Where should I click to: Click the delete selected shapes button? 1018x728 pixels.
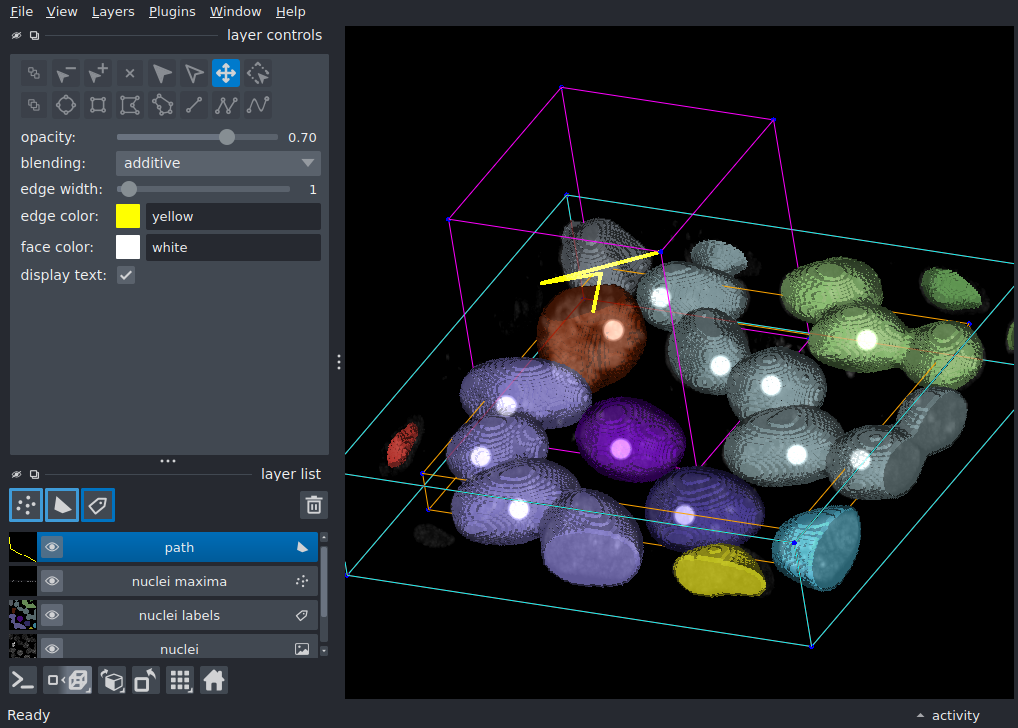tap(130, 73)
